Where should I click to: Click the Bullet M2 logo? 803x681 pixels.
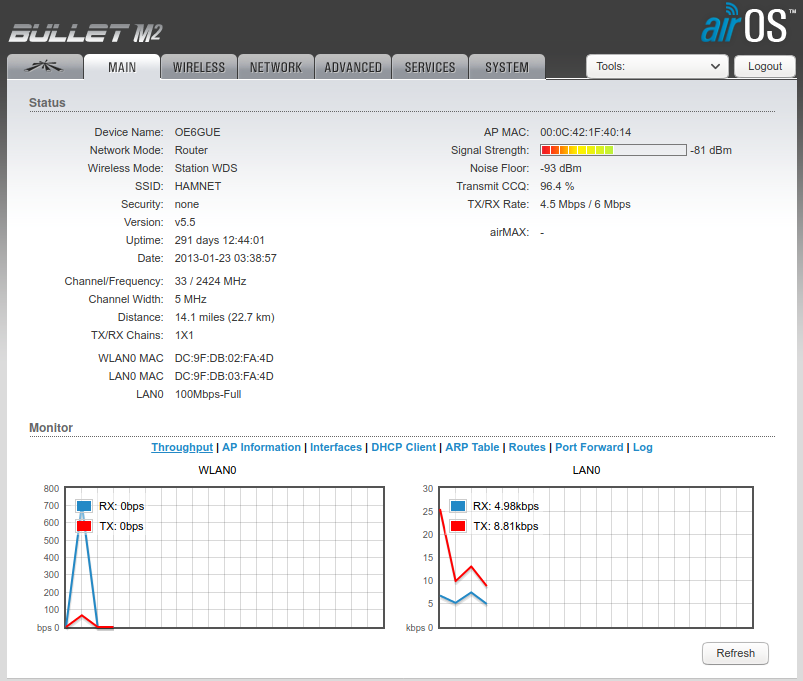[86, 33]
